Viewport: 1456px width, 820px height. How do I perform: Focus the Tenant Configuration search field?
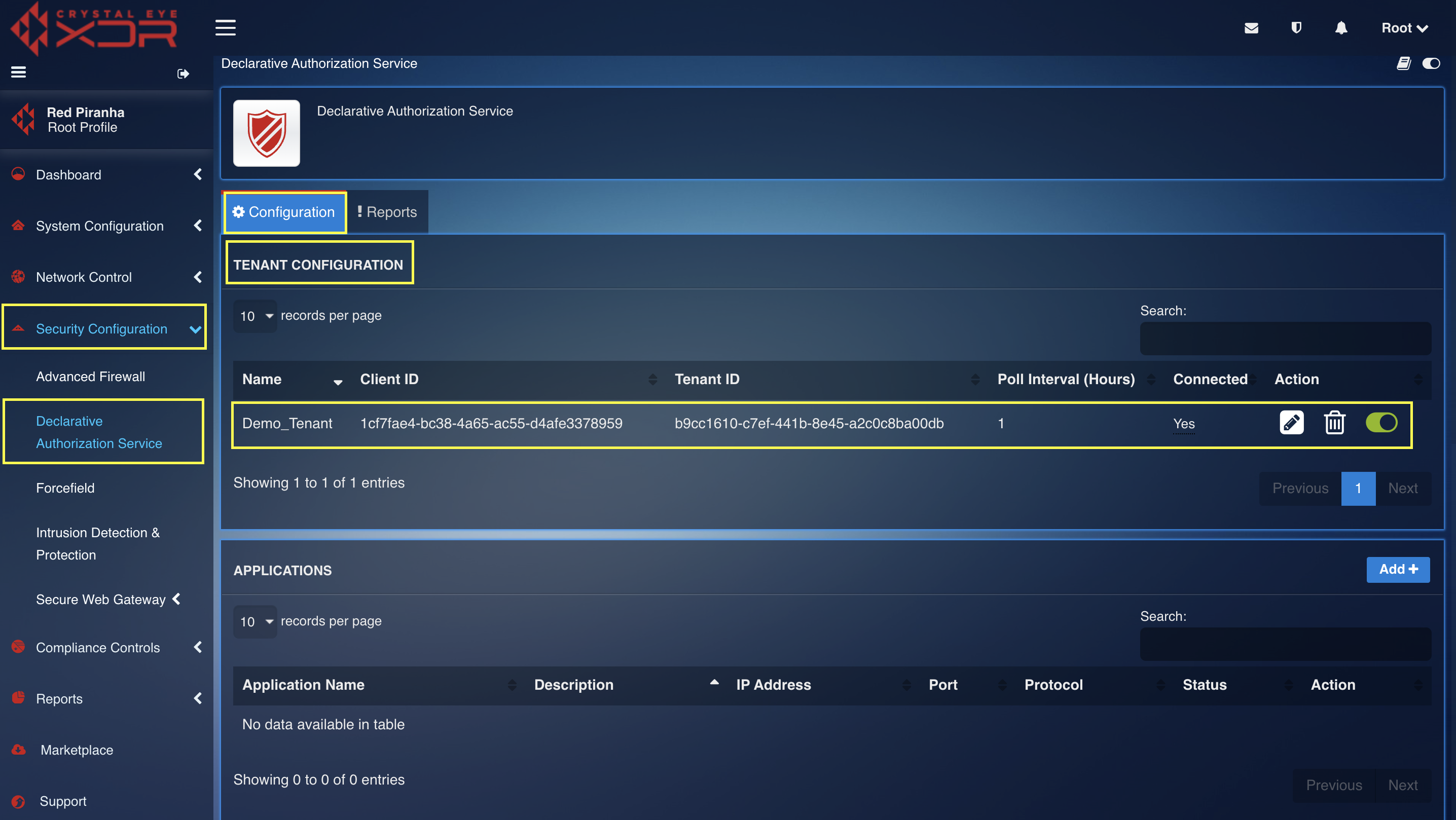point(1285,339)
